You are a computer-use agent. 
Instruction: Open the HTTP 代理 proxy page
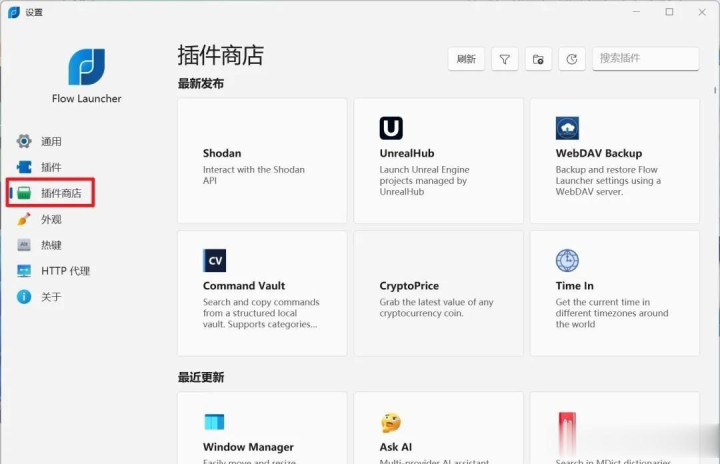tap(64, 271)
